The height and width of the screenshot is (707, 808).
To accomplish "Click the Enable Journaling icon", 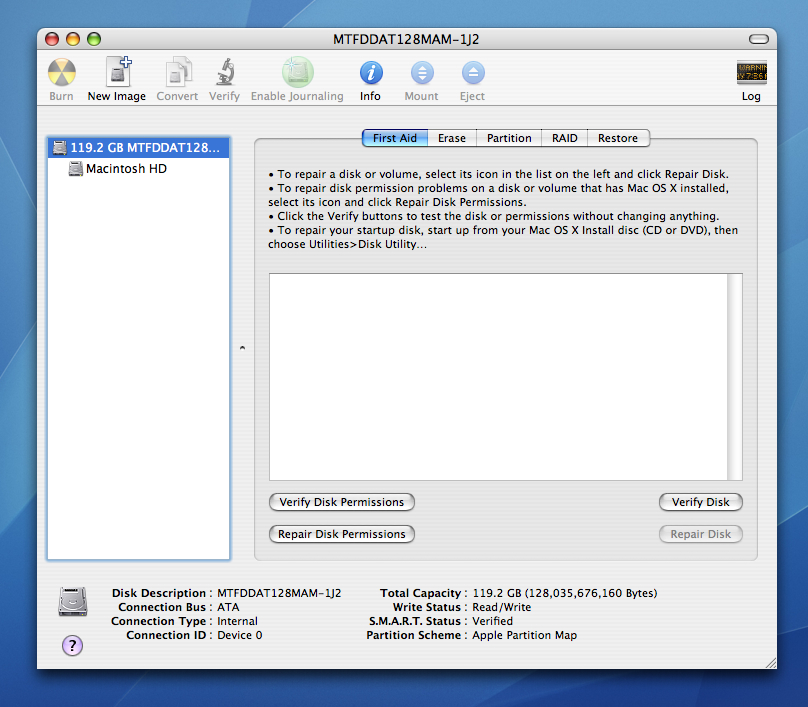I will pyautogui.click(x=297, y=72).
